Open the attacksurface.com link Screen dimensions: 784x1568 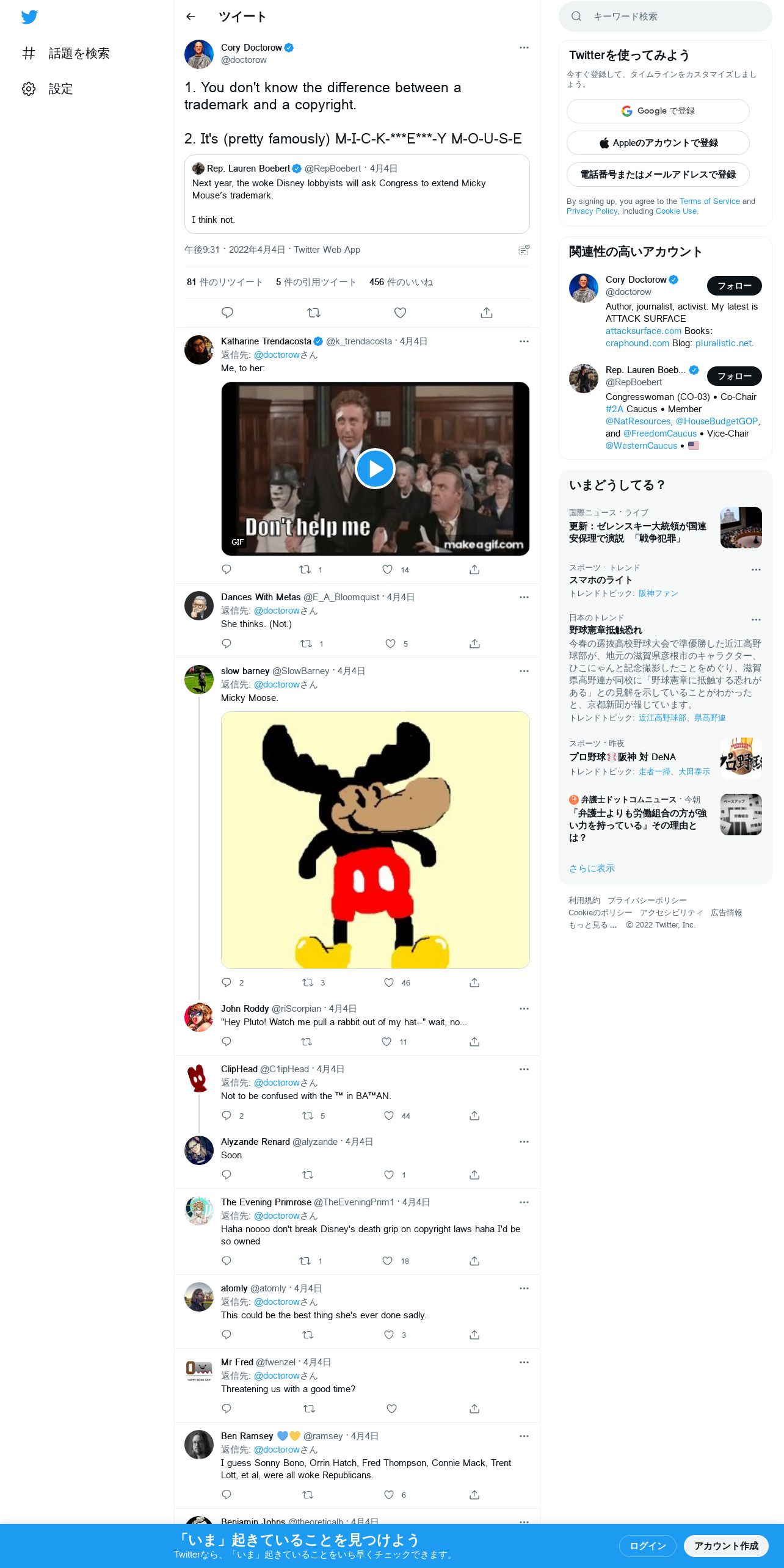tap(644, 331)
